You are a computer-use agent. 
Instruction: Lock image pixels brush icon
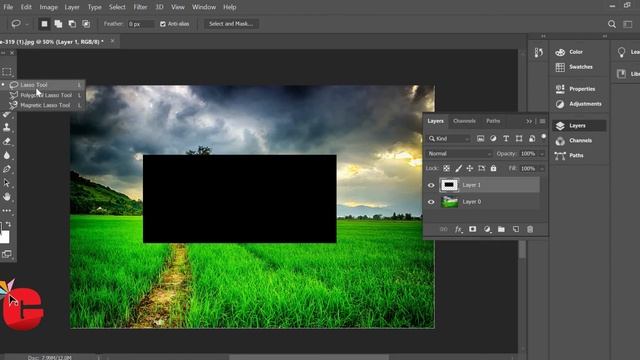(x=458, y=168)
